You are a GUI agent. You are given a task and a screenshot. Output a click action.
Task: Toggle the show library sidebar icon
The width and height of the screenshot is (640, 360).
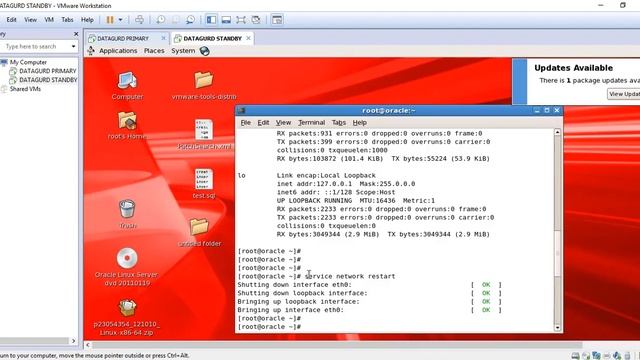click(x=211, y=20)
